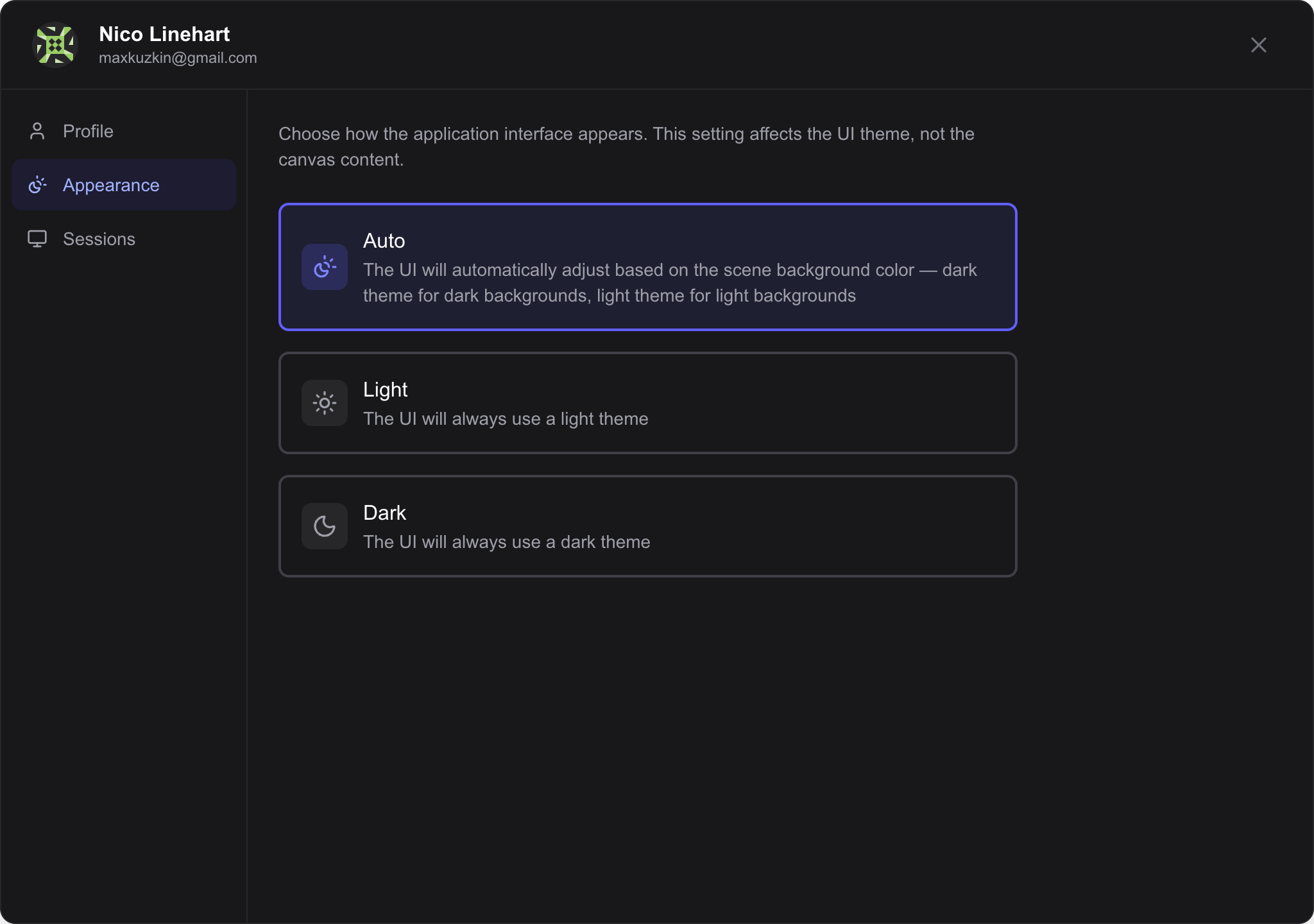Image resolution: width=1314 pixels, height=924 pixels.
Task: Click the Light option description text
Action: click(x=506, y=418)
